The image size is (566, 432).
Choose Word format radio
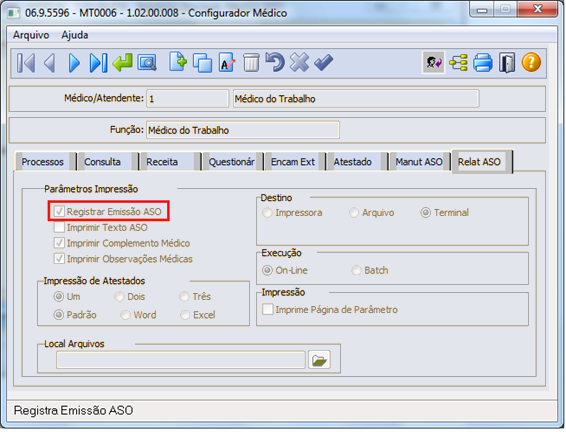125,315
